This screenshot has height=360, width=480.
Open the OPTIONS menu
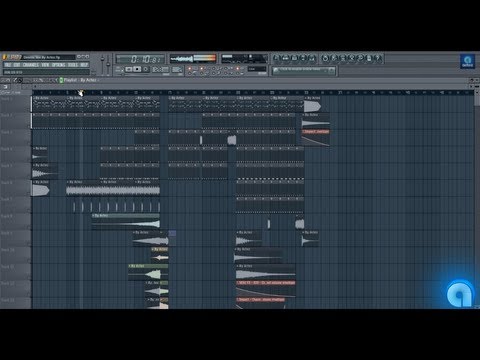(x=59, y=65)
